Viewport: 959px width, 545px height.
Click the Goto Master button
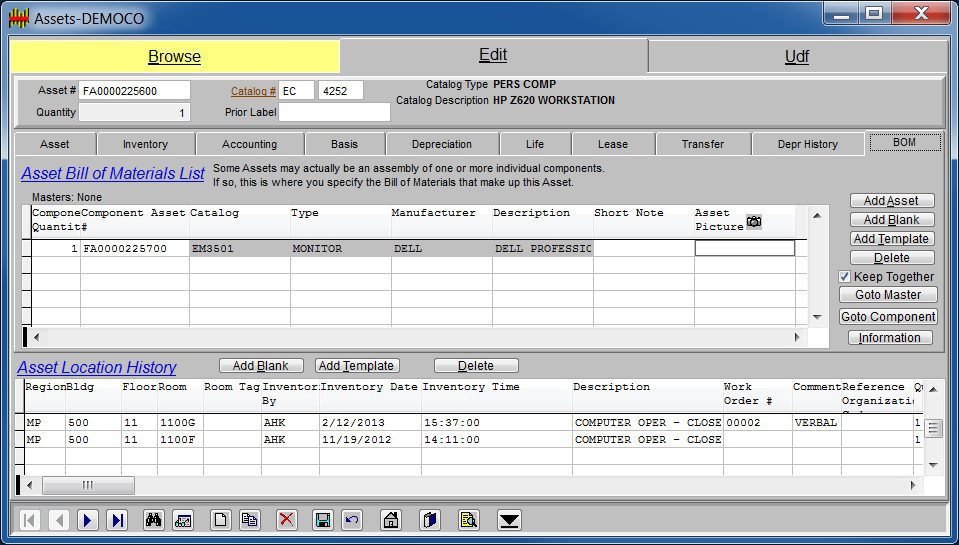click(x=888, y=295)
